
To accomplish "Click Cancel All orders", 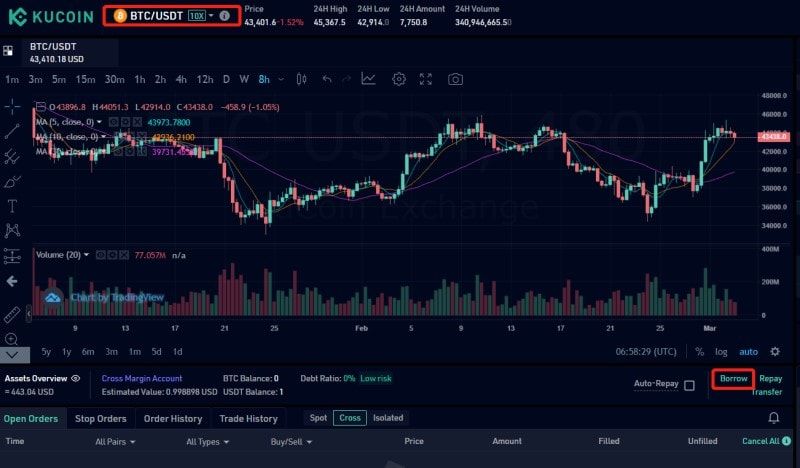I will tap(761, 441).
